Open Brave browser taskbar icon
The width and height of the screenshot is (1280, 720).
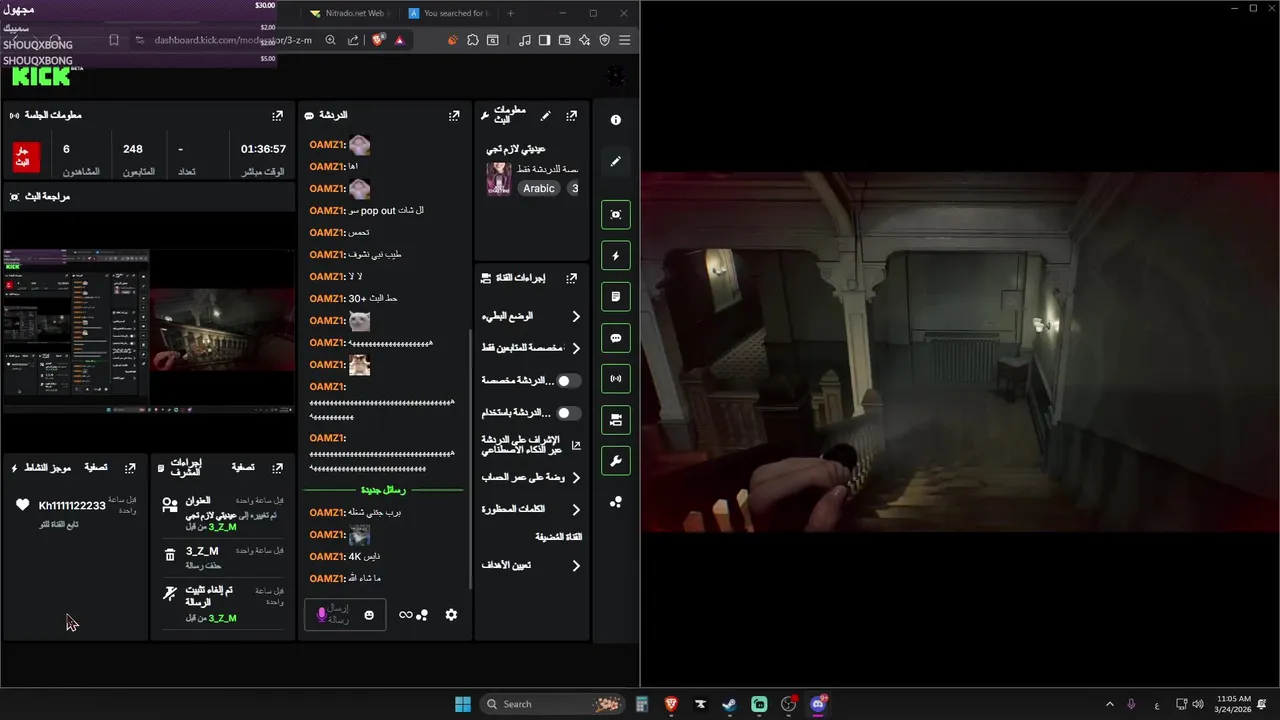coord(671,704)
